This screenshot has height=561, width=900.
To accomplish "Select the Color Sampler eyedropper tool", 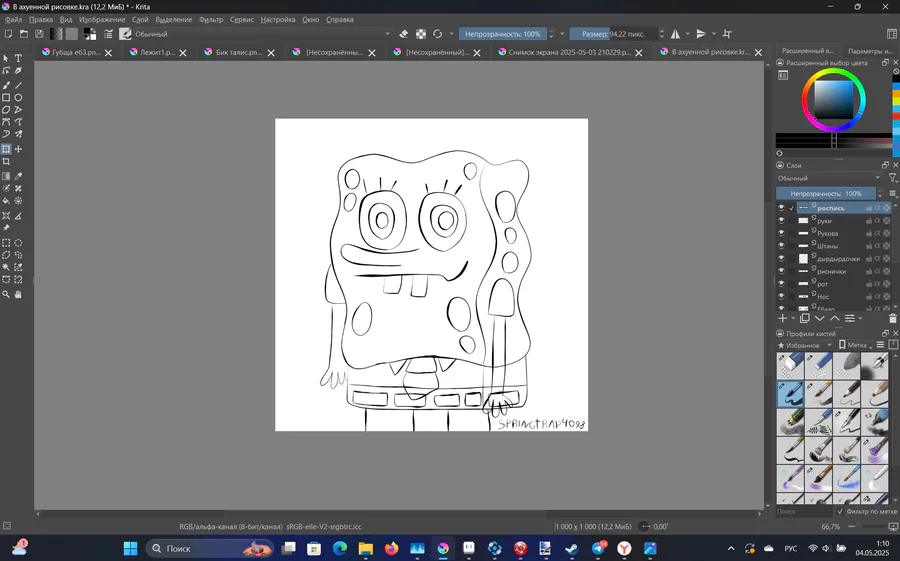I will click(18, 176).
